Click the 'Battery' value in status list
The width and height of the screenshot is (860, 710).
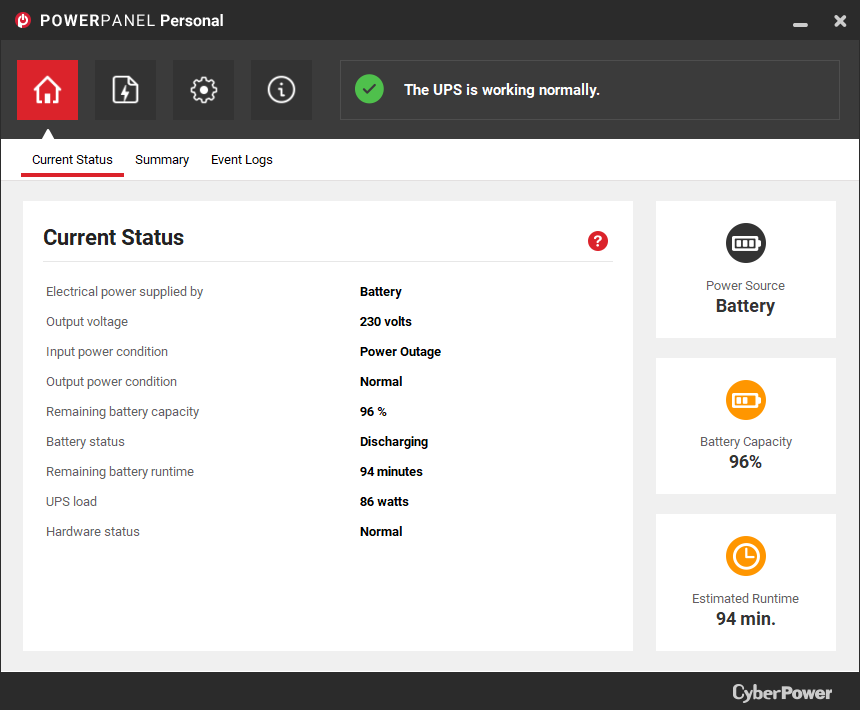click(x=381, y=292)
